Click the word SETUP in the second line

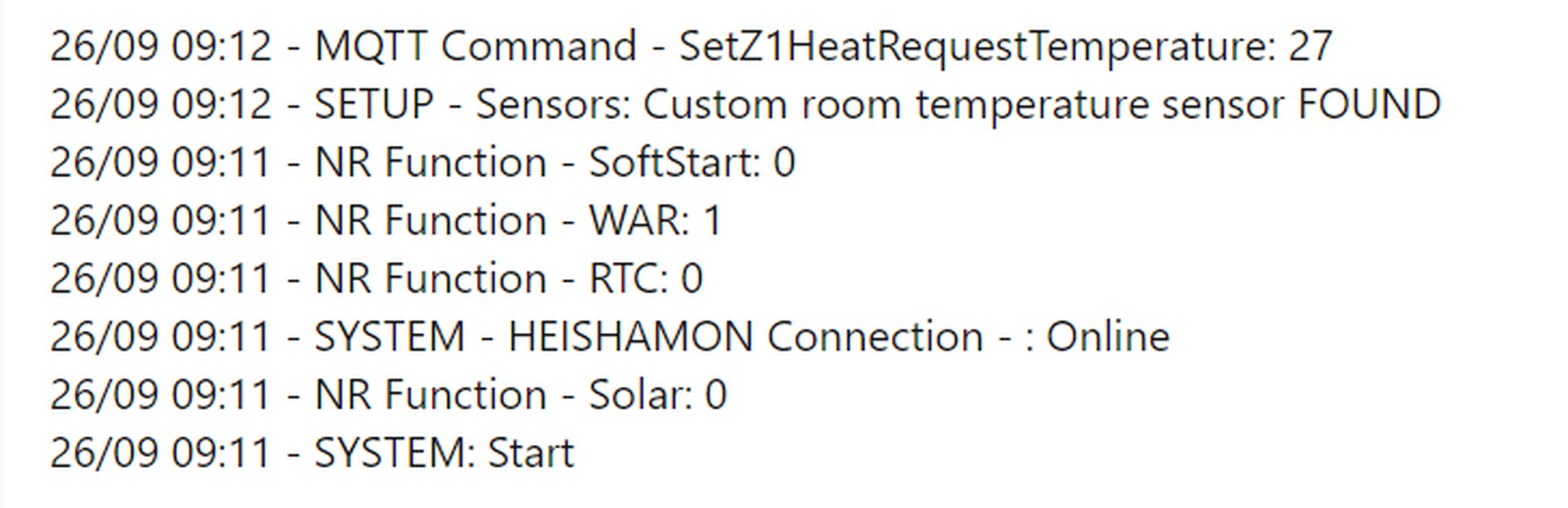tap(374, 105)
